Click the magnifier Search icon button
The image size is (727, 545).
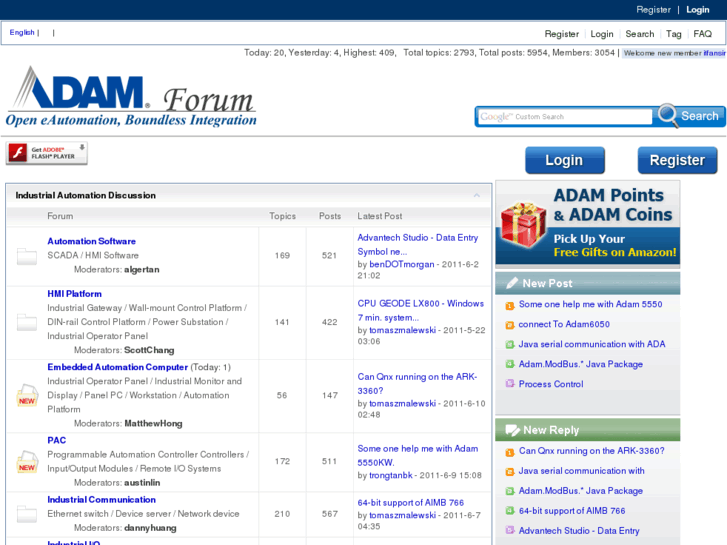coord(689,115)
